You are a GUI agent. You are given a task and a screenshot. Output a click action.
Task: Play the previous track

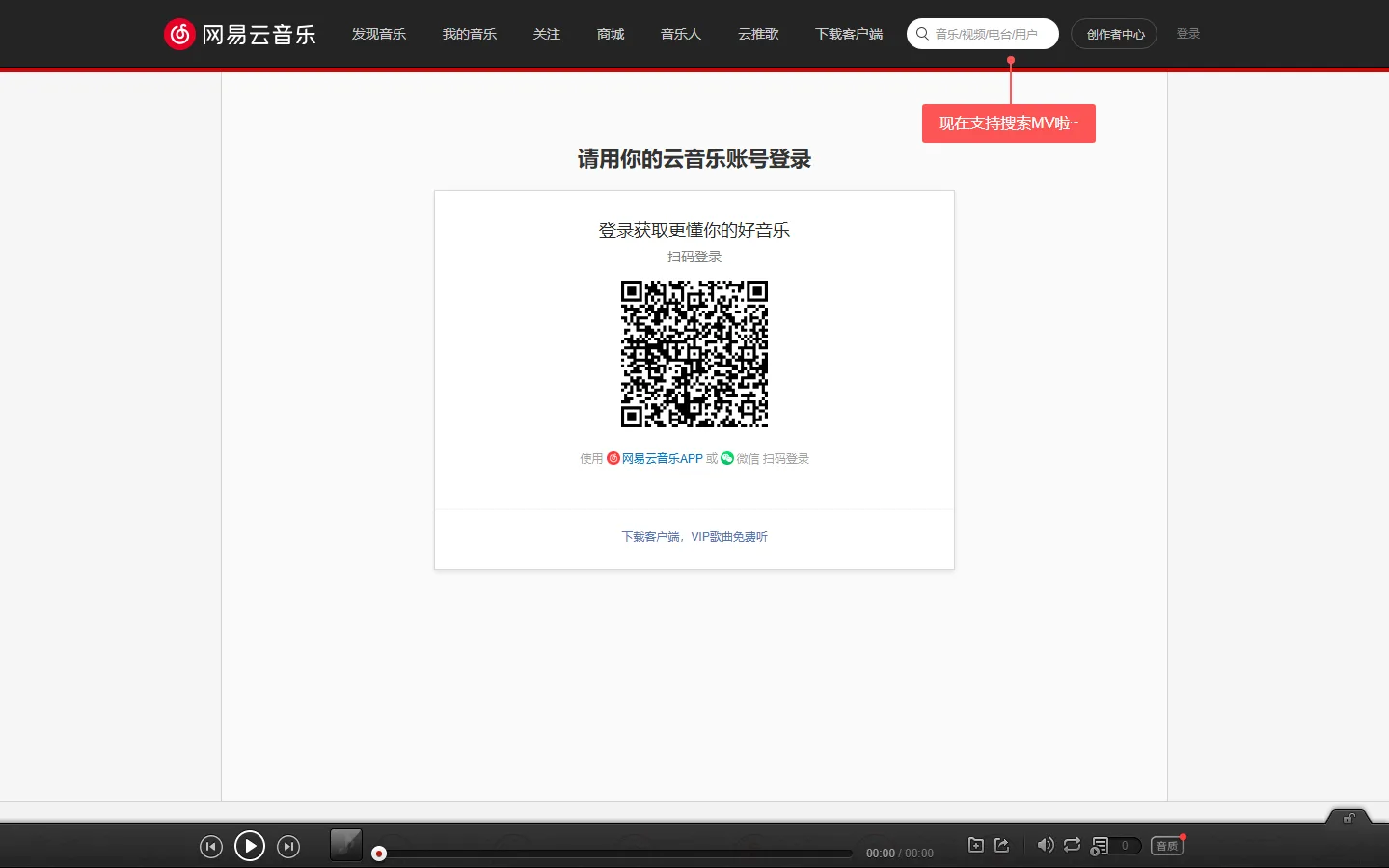click(x=211, y=847)
